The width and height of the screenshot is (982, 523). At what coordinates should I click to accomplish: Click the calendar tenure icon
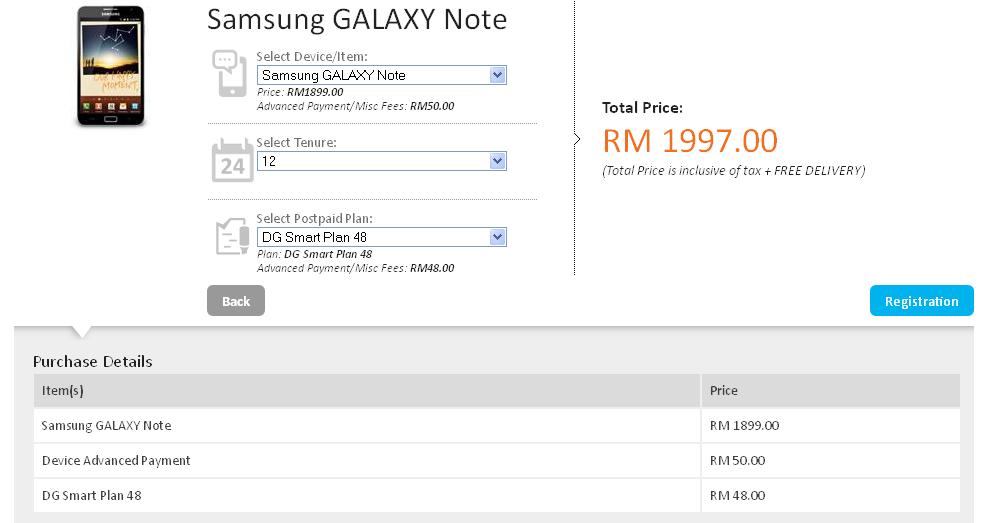[232, 160]
